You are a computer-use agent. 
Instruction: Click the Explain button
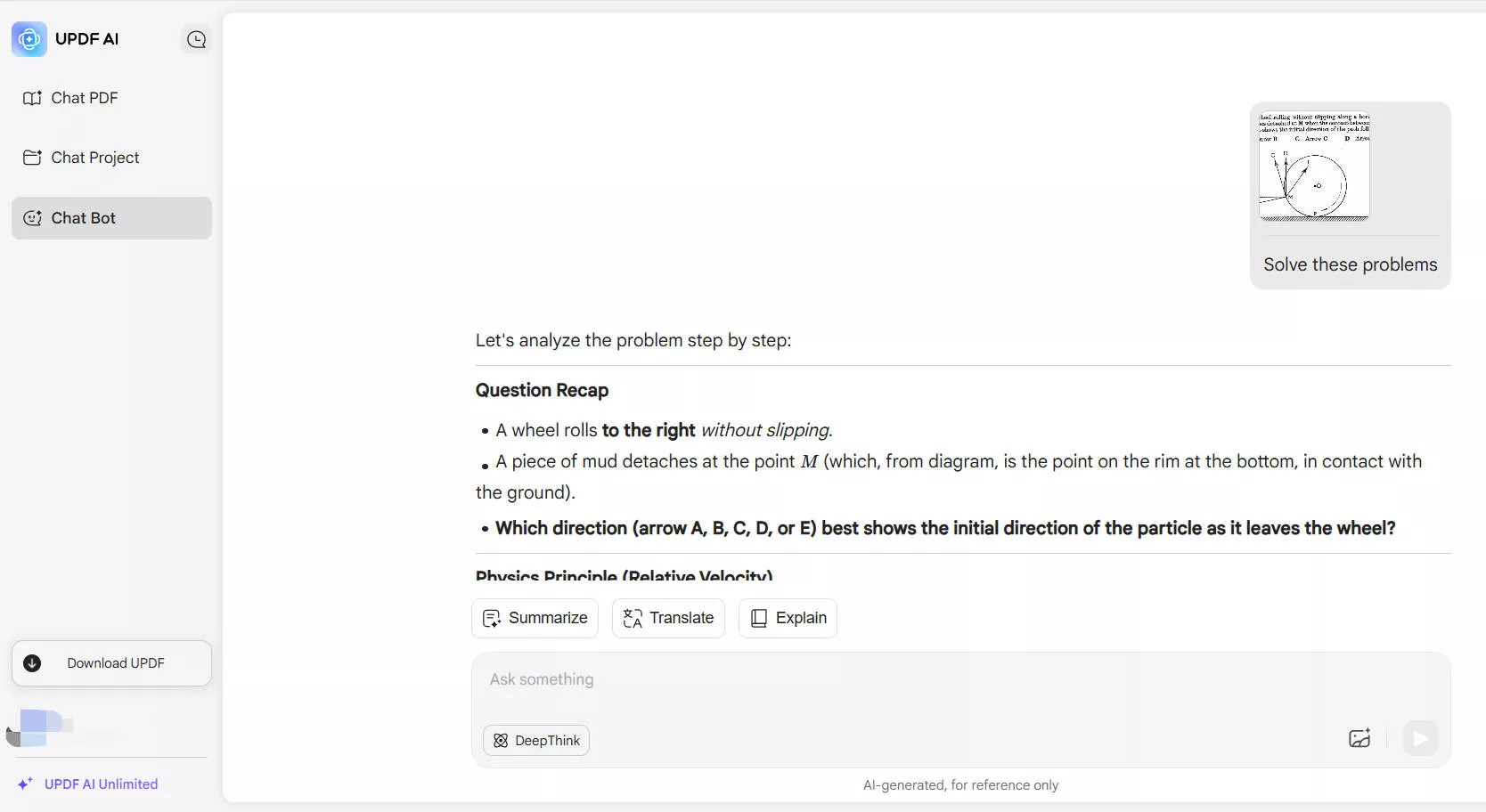coord(788,618)
